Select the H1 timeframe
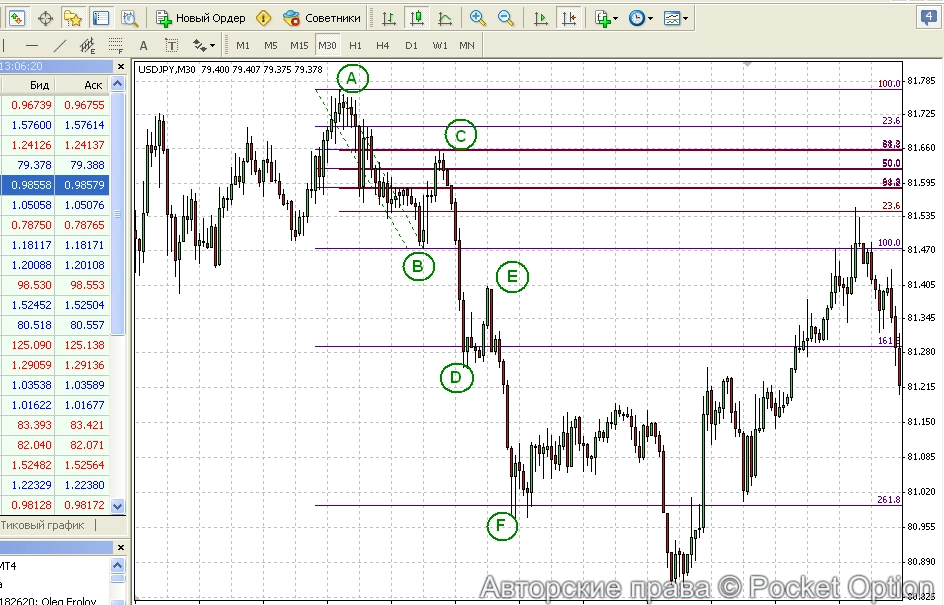 (355, 45)
